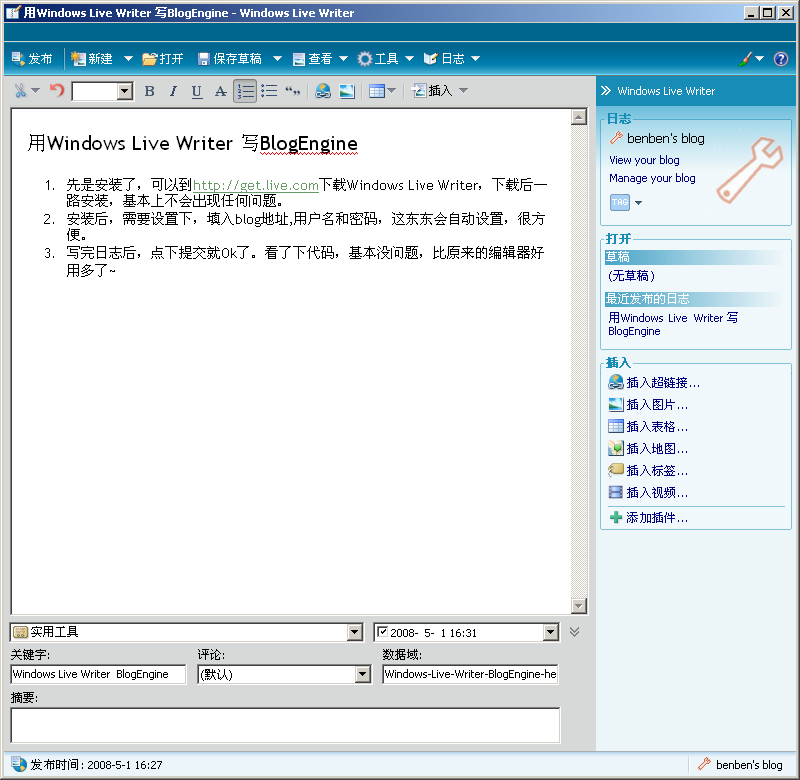Click the scissors cut icon

20,91
